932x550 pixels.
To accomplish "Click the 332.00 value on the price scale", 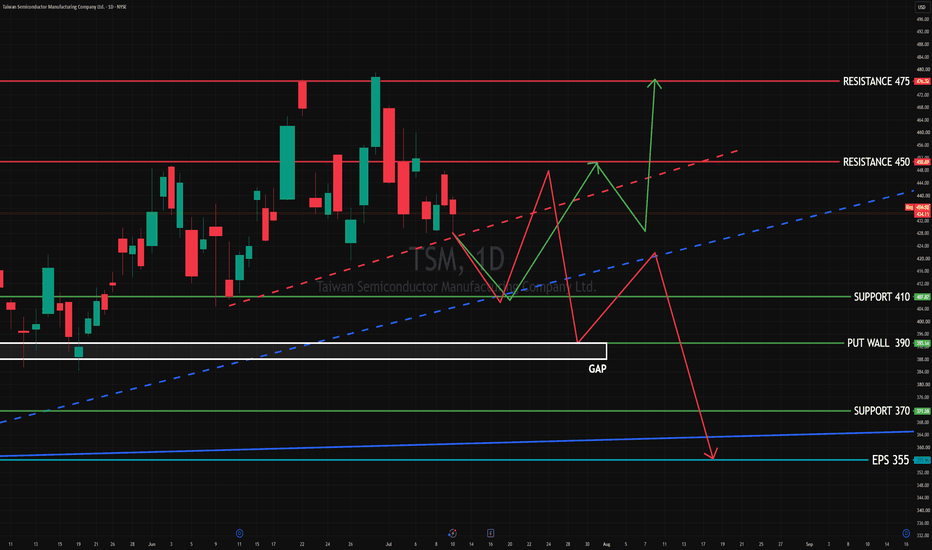I will point(922,535).
